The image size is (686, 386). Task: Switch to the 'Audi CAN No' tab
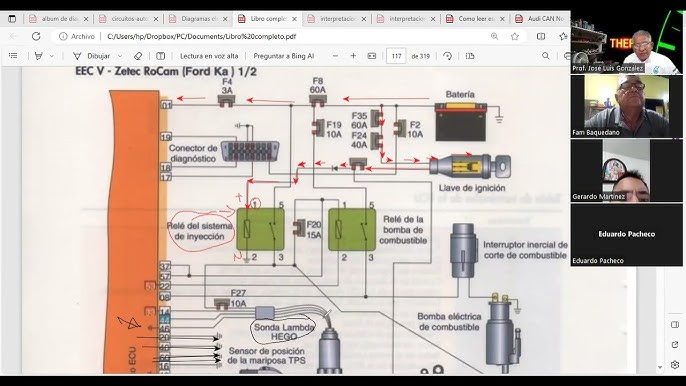click(x=542, y=19)
